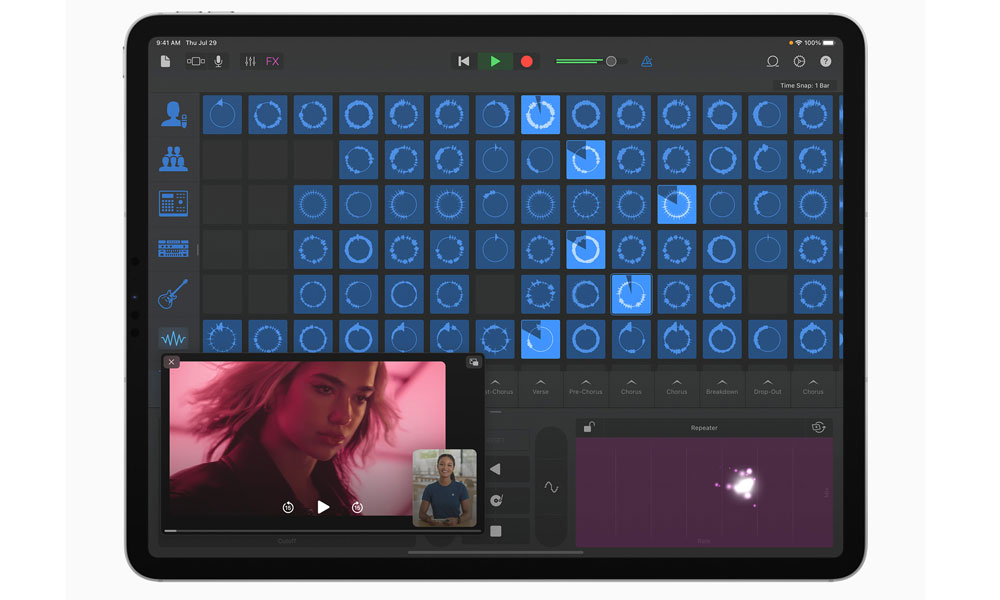1000x600 pixels.
Task: Tap the turntable scratch FX button
Action: click(496, 501)
